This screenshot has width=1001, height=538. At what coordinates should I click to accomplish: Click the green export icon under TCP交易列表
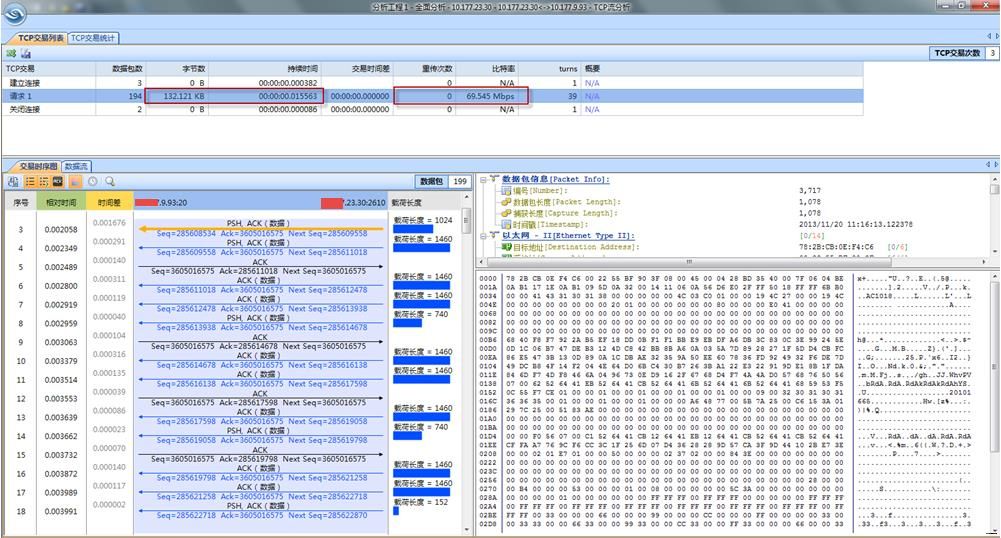11,53
